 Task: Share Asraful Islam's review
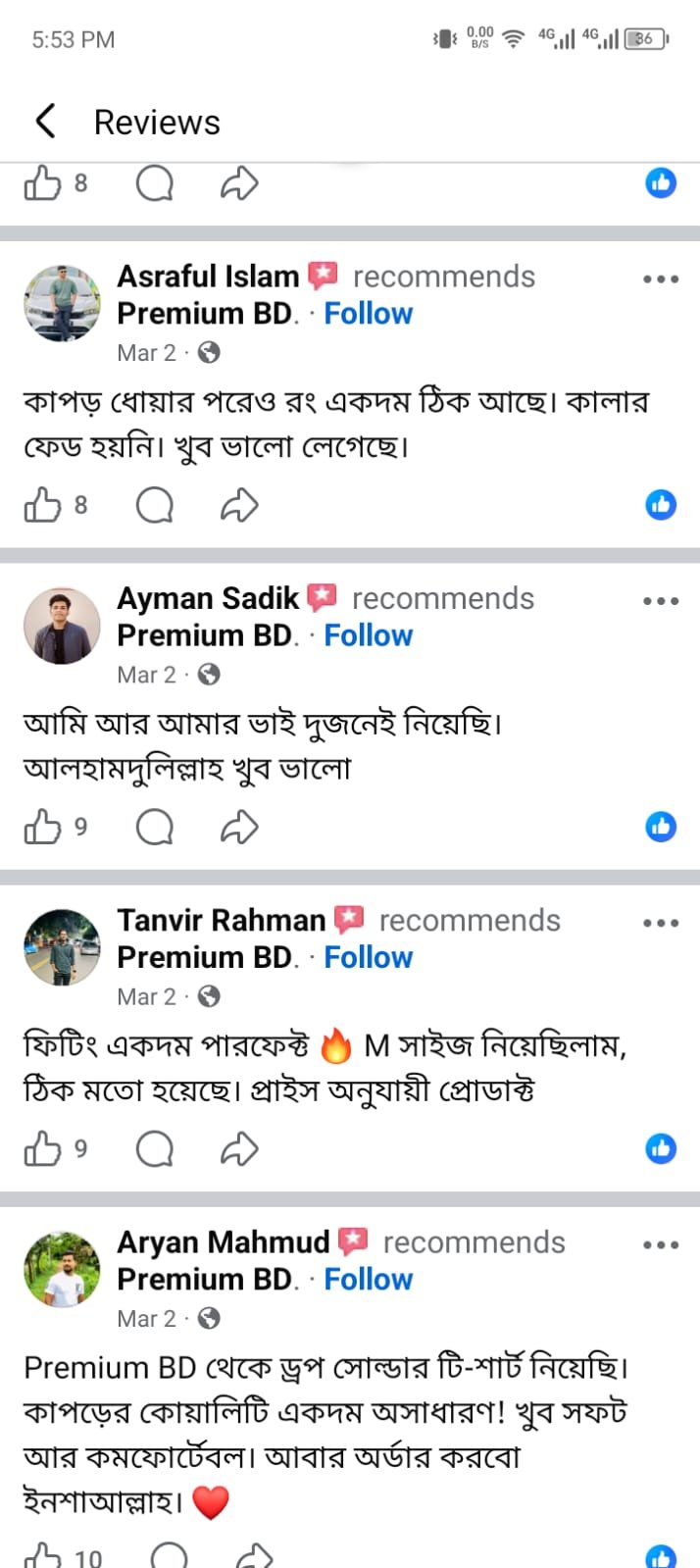[239, 505]
